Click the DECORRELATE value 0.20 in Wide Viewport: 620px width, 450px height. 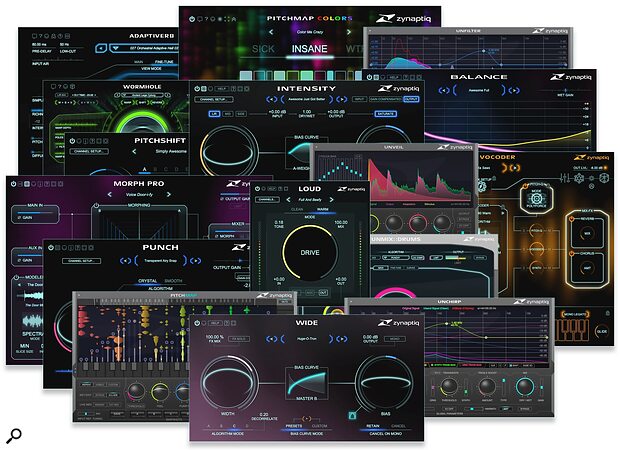(x=264, y=414)
